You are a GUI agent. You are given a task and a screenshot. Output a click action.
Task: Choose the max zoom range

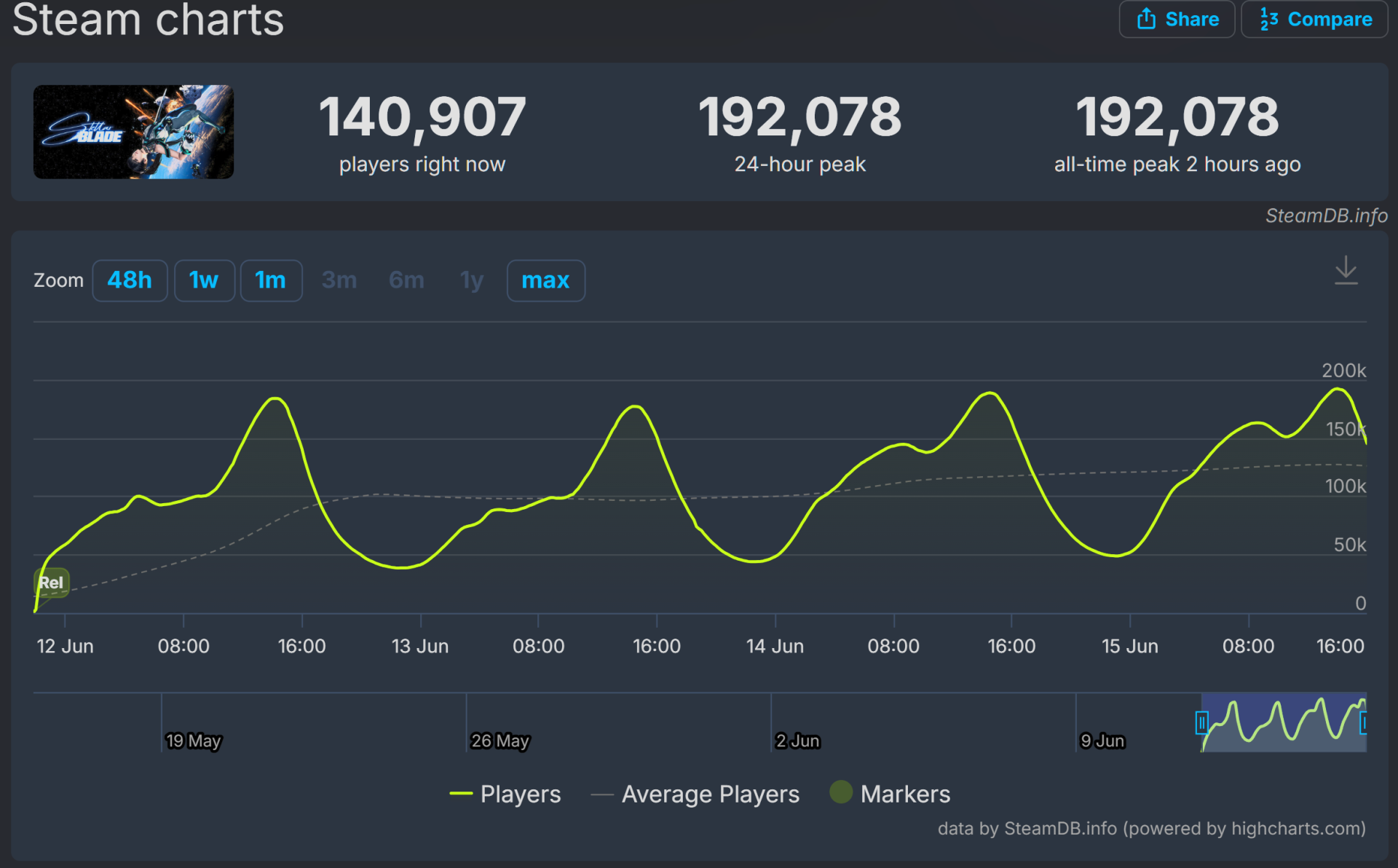click(x=545, y=280)
